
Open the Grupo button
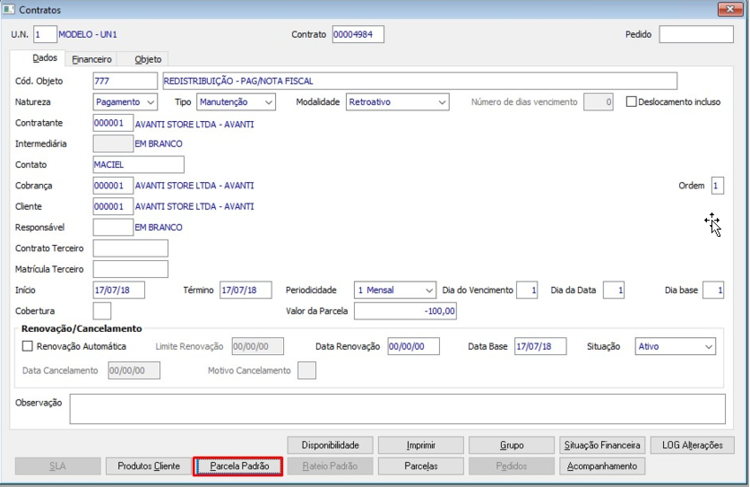click(x=511, y=445)
